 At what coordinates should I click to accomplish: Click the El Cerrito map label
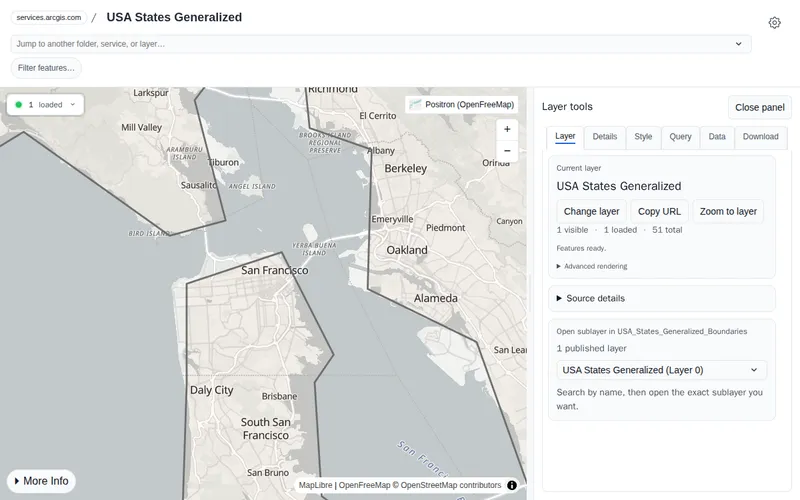click(x=378, y=116)
